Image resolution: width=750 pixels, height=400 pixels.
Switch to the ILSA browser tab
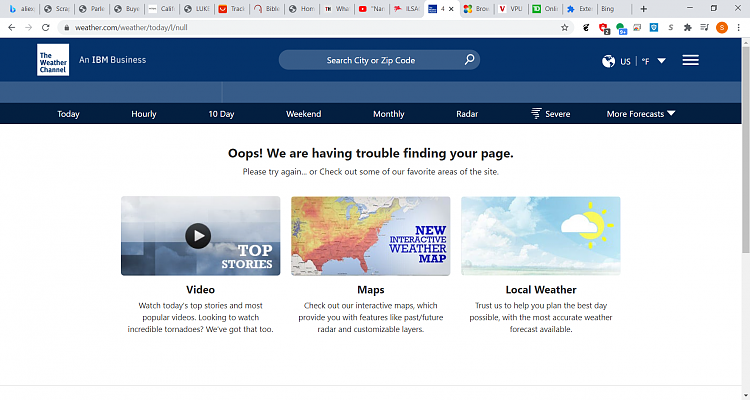[407, 9]
